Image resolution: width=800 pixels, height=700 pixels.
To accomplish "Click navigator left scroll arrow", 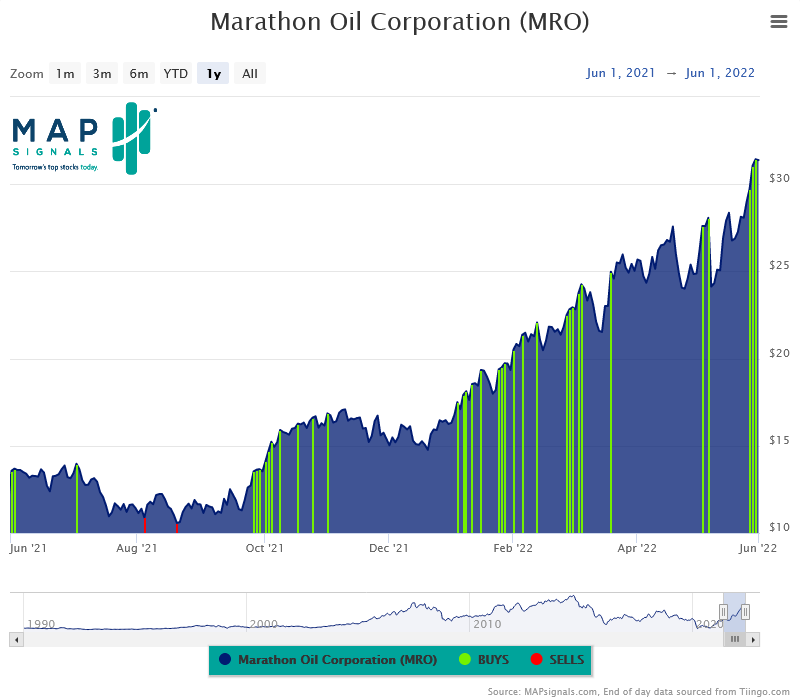I will pos(17,639).
